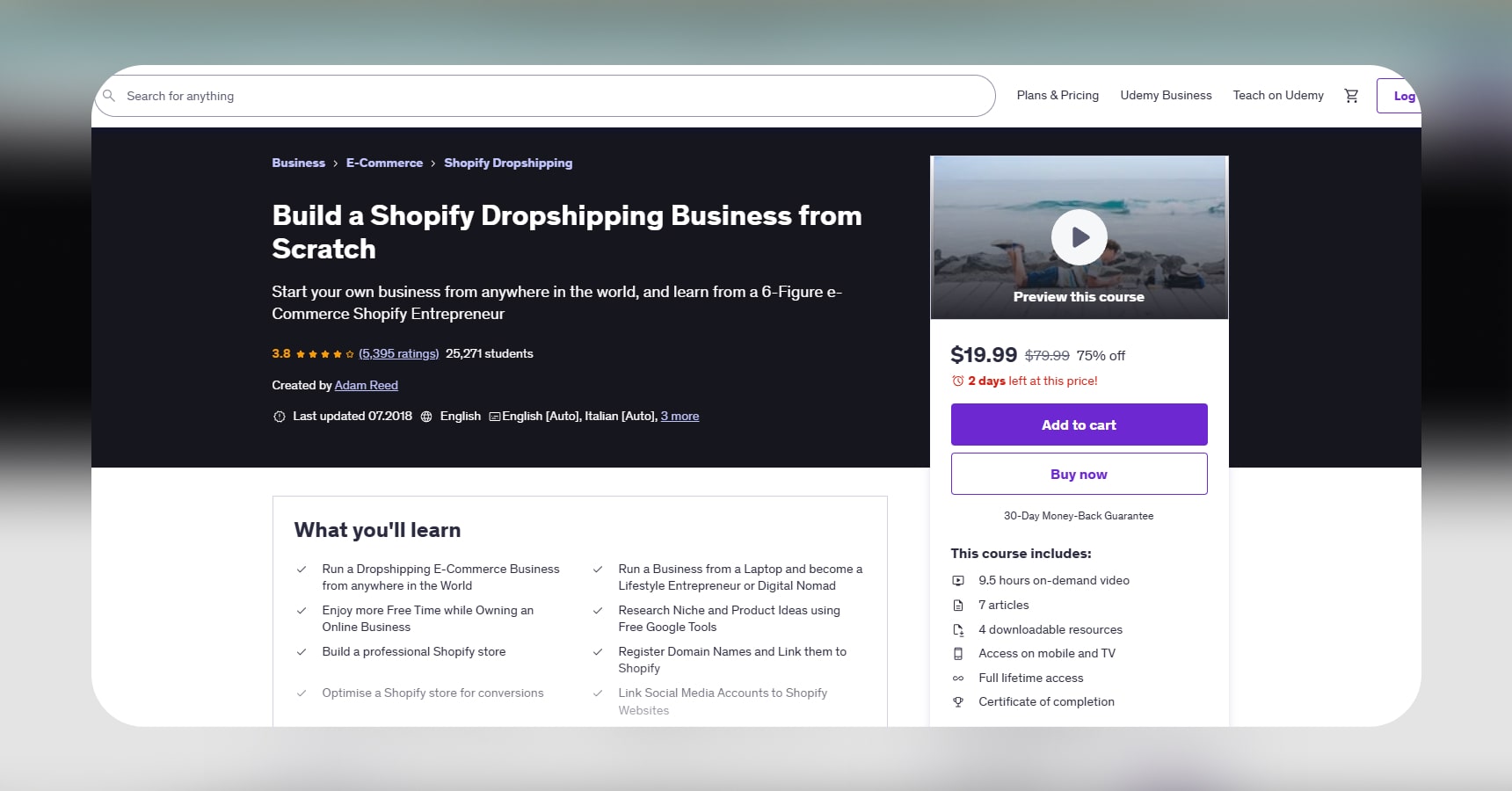Image resolution: width=1512 pixels, height=791 pixels.
Task: Click 7 articles text
Action: 1004,605
